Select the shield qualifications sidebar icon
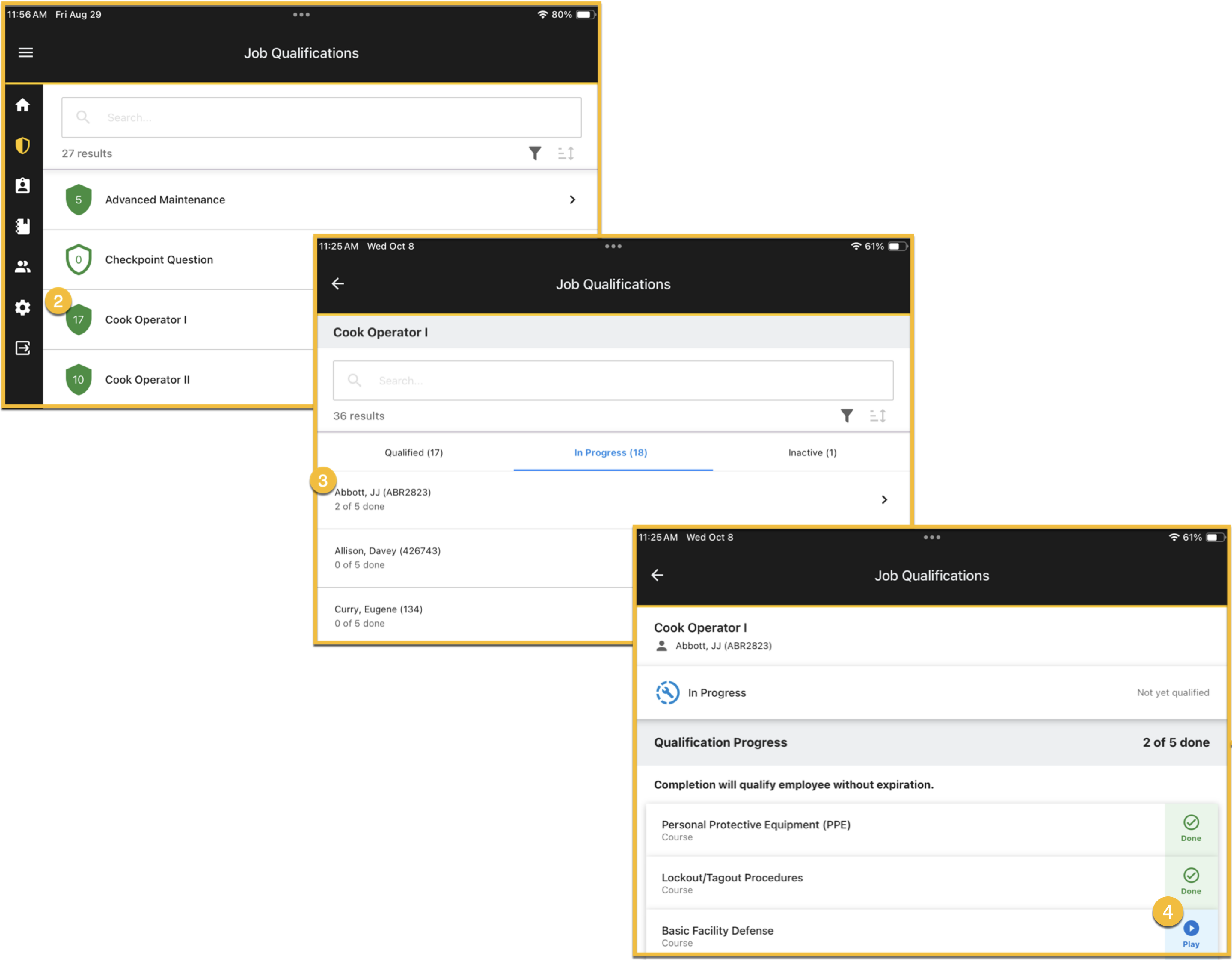 22,145
